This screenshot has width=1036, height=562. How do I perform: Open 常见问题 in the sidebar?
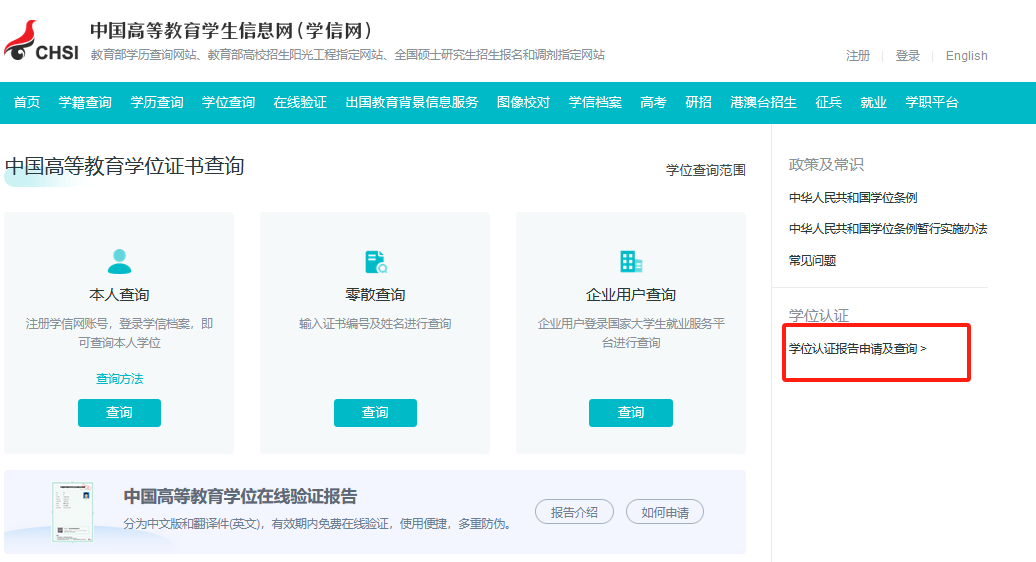[812, 261]
